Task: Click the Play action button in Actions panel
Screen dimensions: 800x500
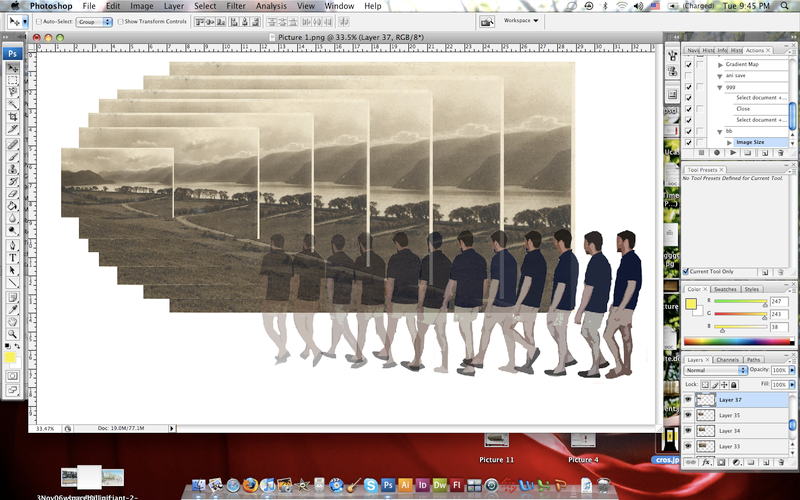Action: pos(732,153)
